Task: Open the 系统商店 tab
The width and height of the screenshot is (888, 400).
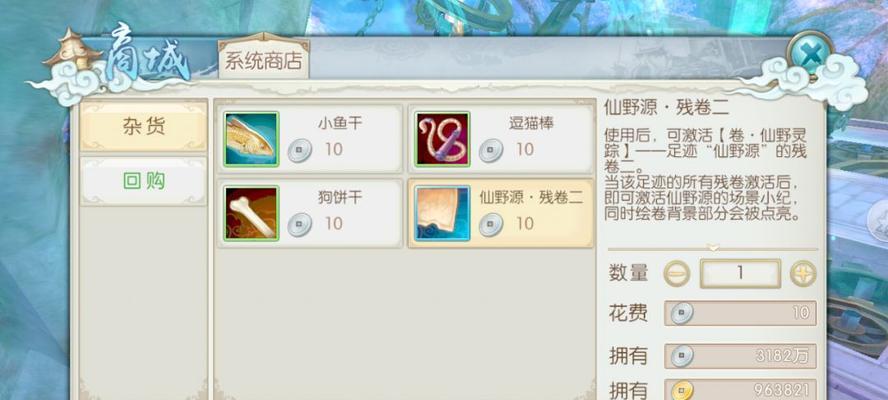Action: (x=263, y=59)
